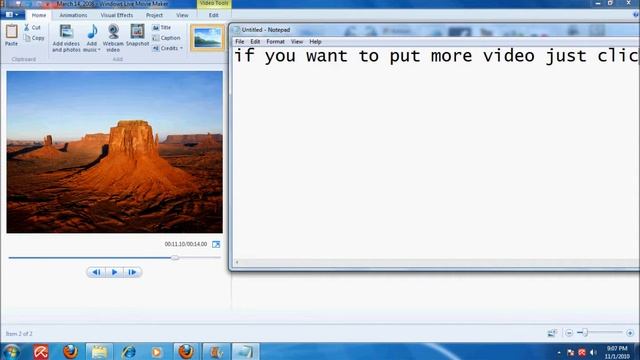Click the 00:11.10/00:14.00 time display
640x360 pixels.
tap(186, 244)
